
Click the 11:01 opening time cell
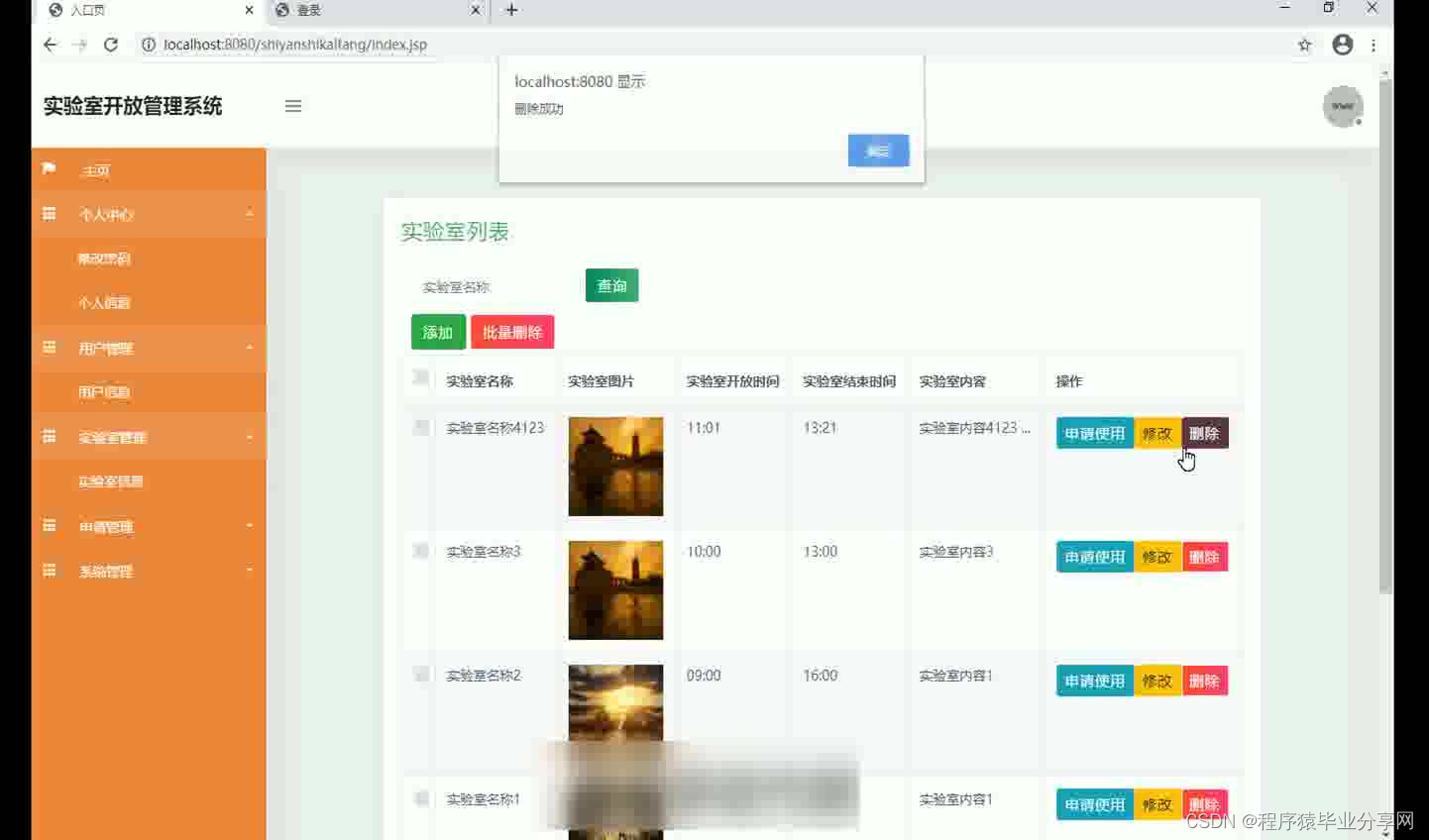click(704, 428)
